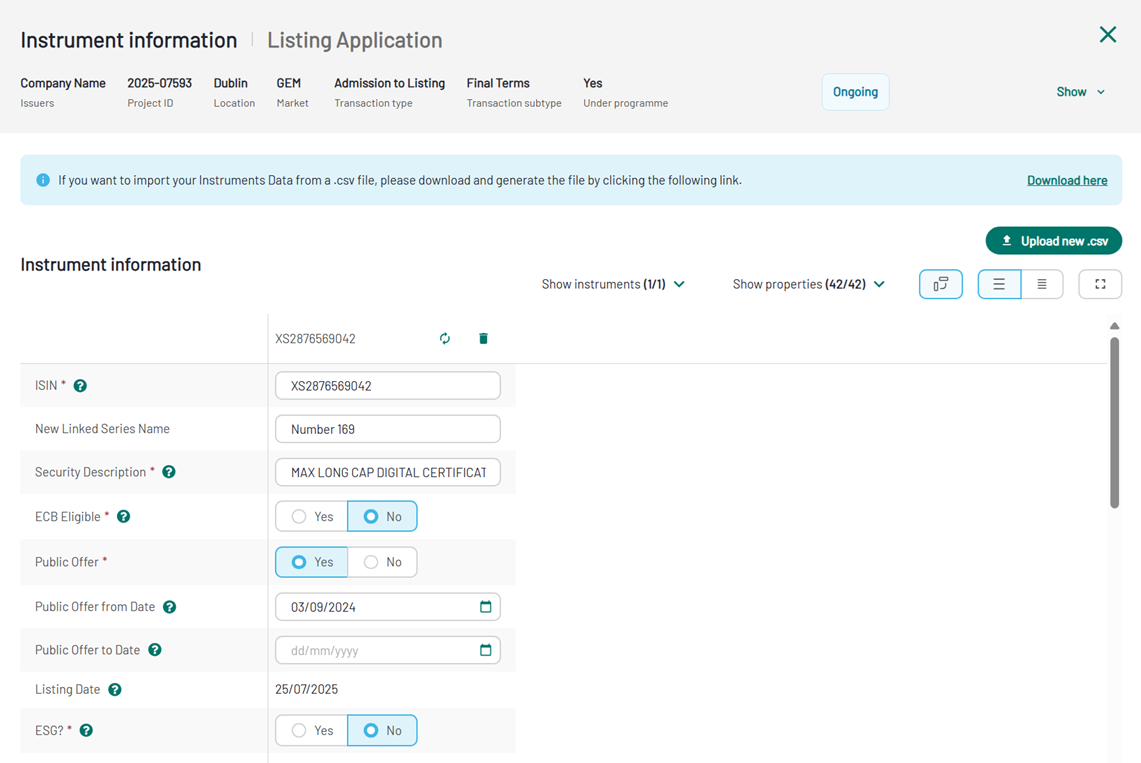The width and height of the screenshot is (1141, 763).
Task: Delete the instrument using the trash icon
Action: pos(483,339)
